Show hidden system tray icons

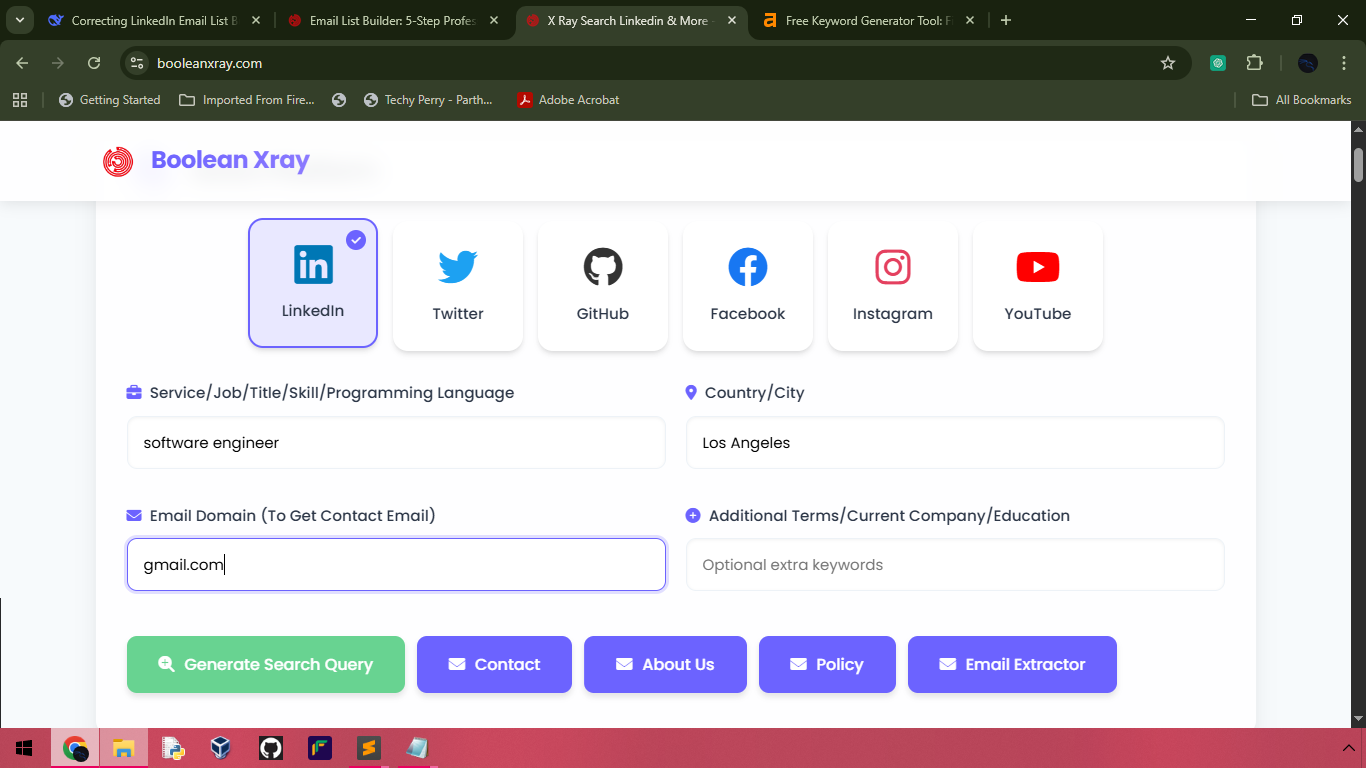1347,748
